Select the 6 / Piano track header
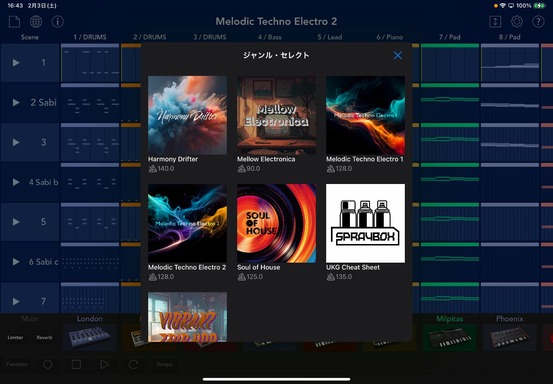 390,37
